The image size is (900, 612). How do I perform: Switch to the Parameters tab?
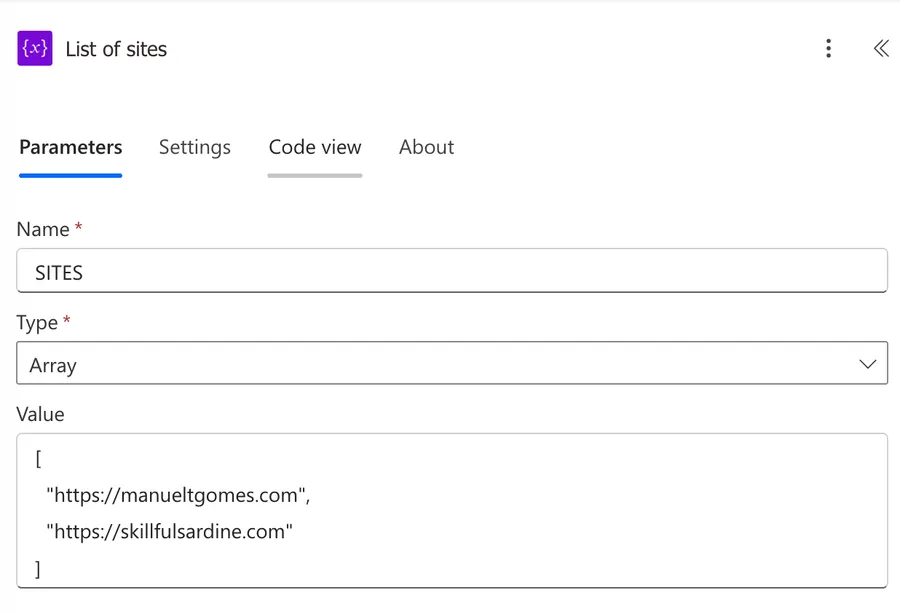tap(70, 147)
